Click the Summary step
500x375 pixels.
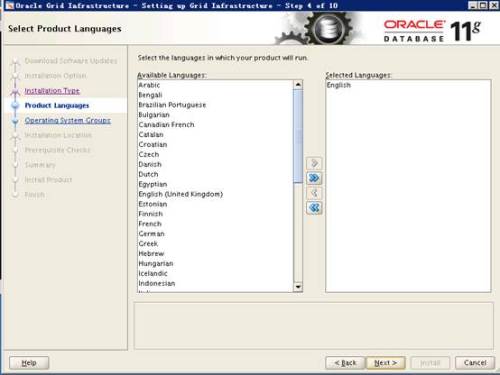click(40, 165)
